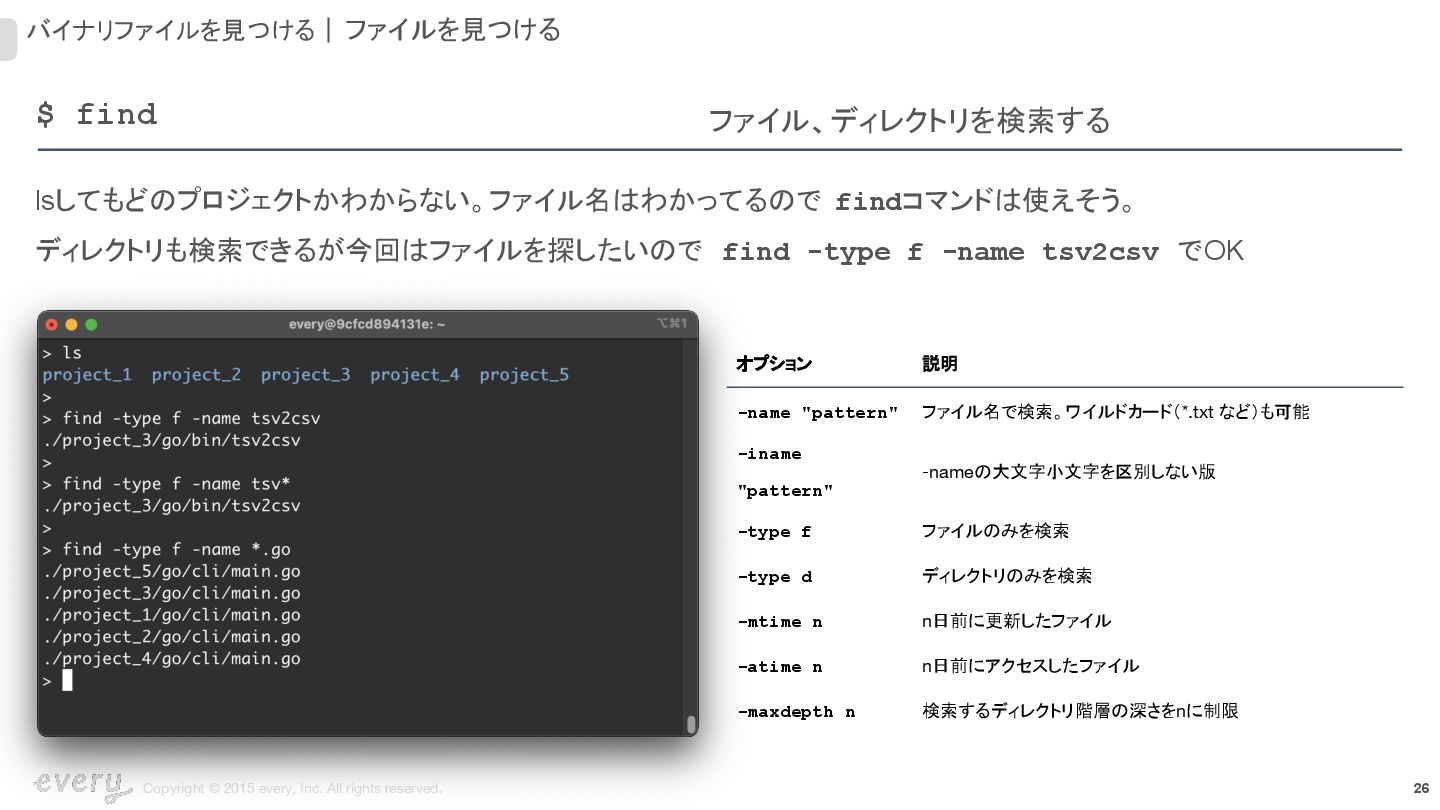
Task: Click description '検索するディレクトリ階層の深さをnに制限'
Action: coord(1080,711)
